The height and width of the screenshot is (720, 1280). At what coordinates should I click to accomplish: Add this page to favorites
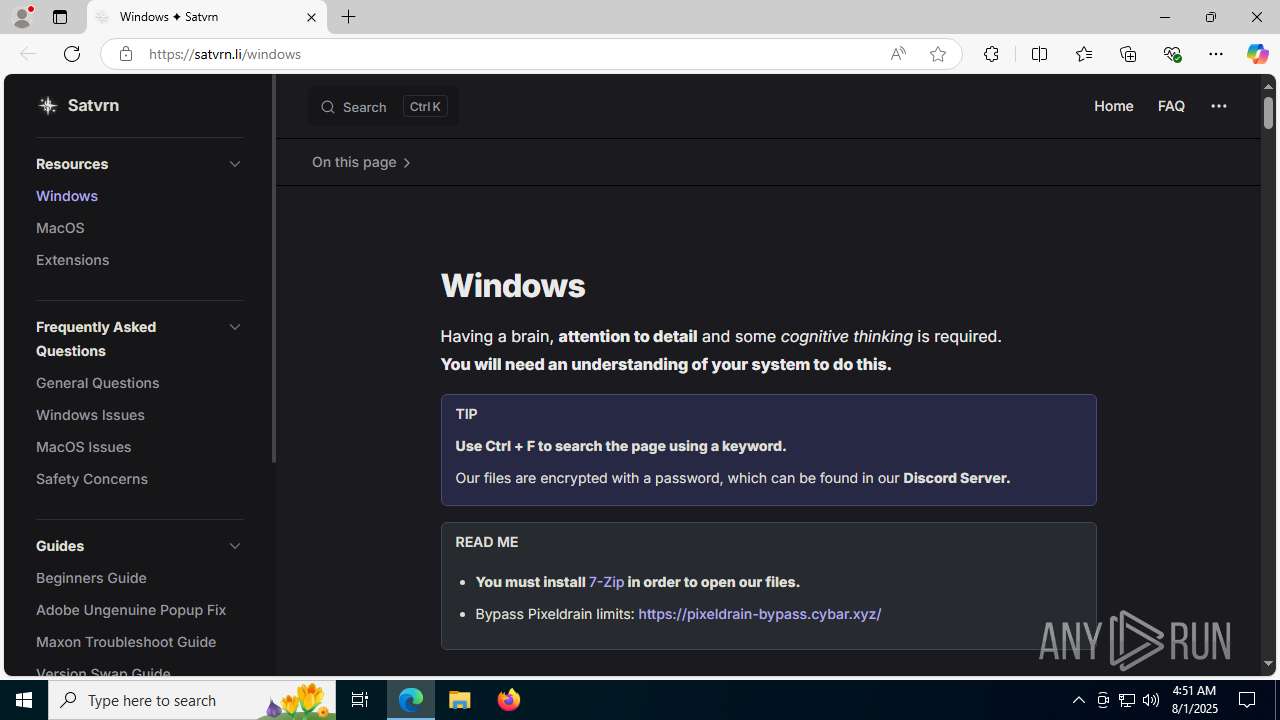[x=937, y=54]
